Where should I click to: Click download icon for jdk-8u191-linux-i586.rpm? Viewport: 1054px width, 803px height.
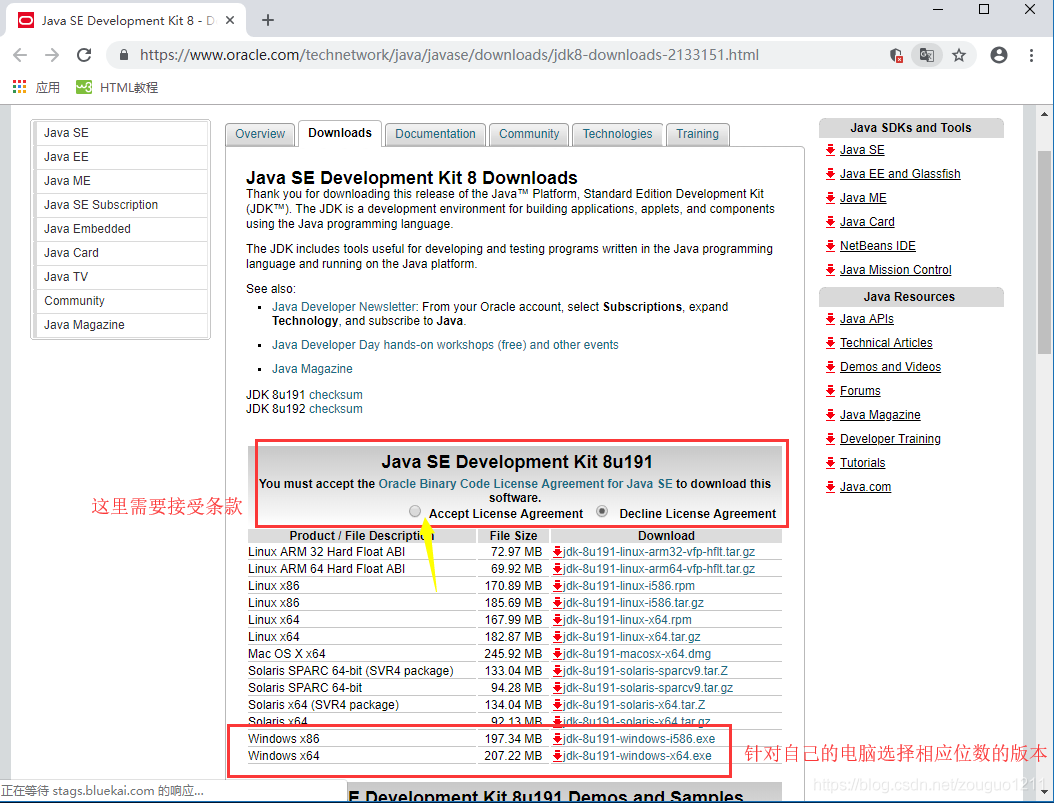(x=557, y=586)
